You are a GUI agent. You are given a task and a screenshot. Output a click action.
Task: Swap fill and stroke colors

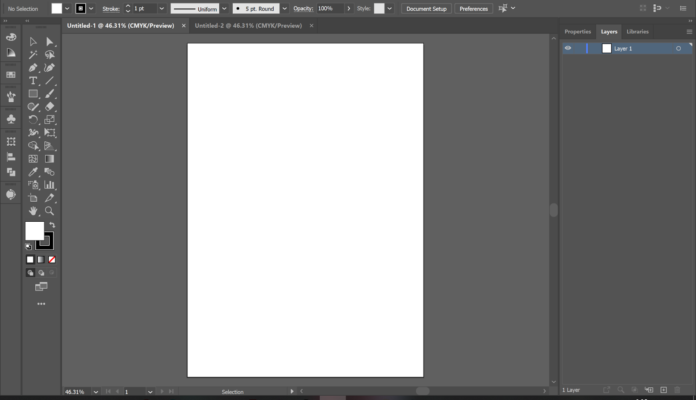click(51, 225)
